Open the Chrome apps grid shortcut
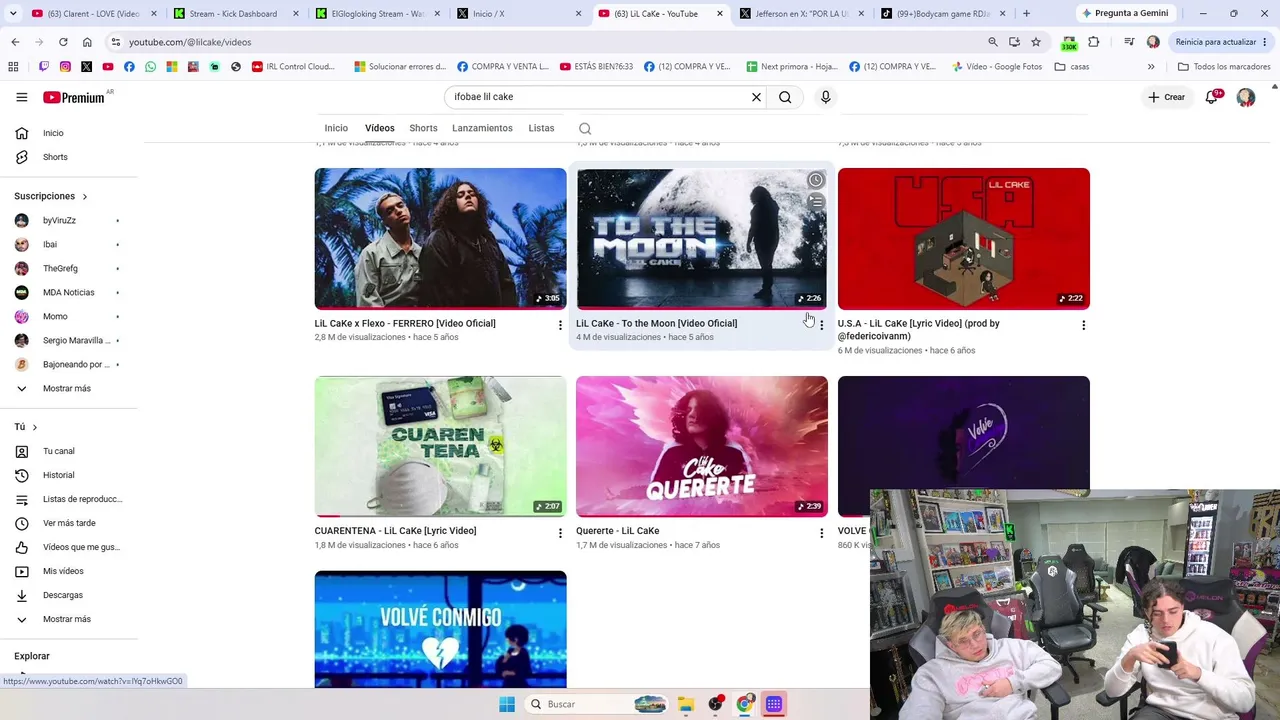 (13, 67)
